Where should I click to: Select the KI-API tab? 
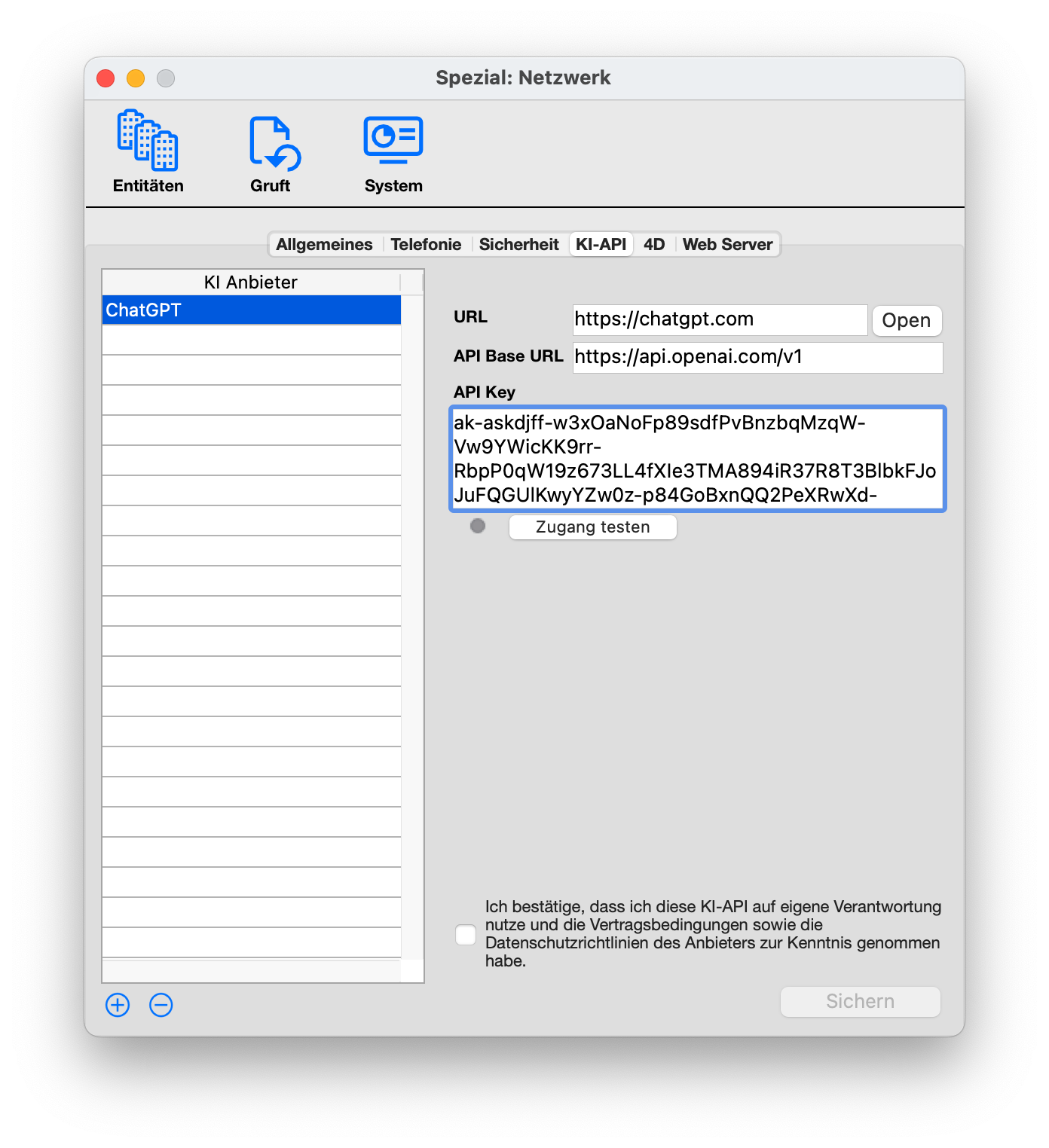click(x=601, y=244)
